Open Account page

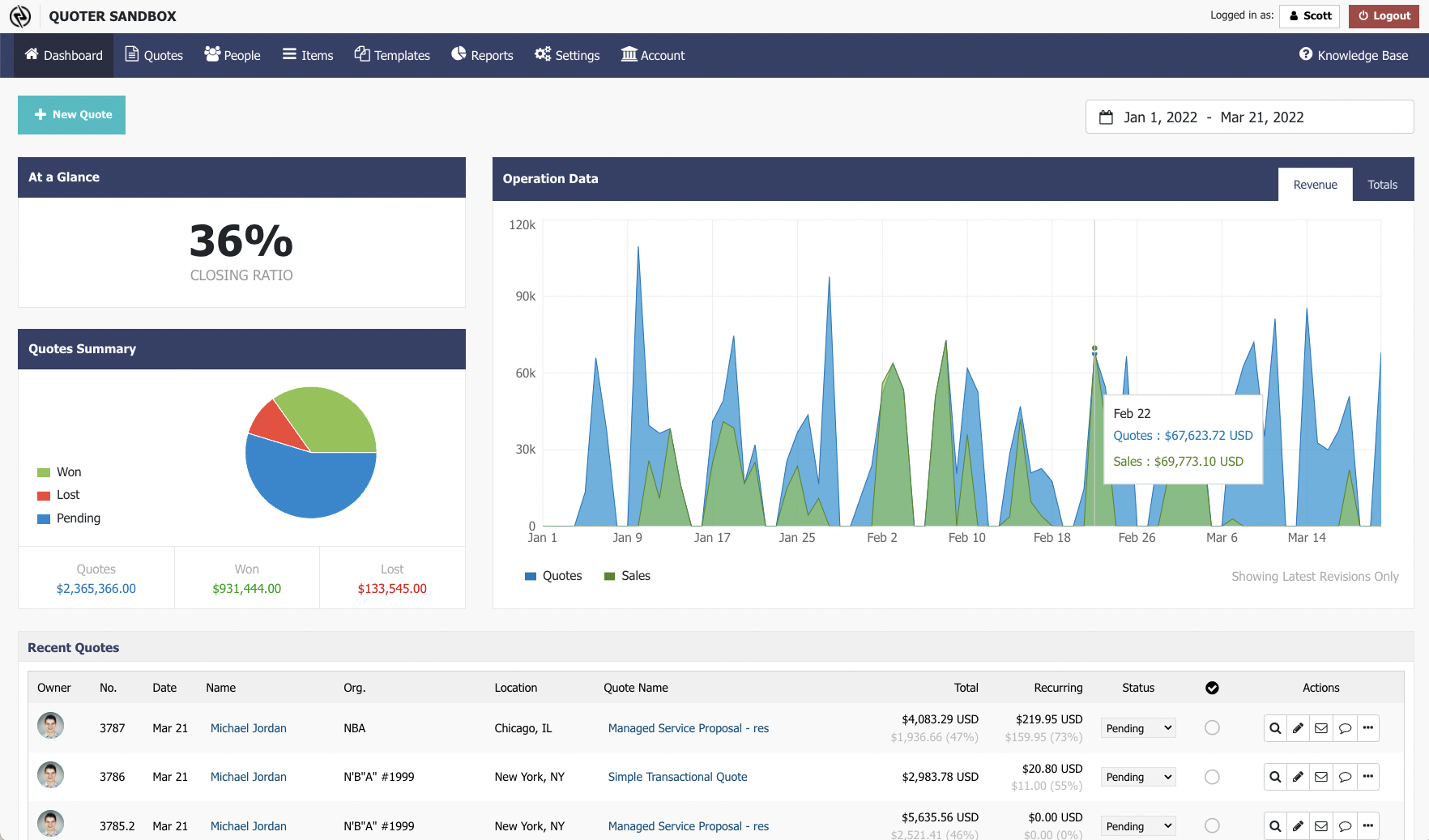click(653, 55)
